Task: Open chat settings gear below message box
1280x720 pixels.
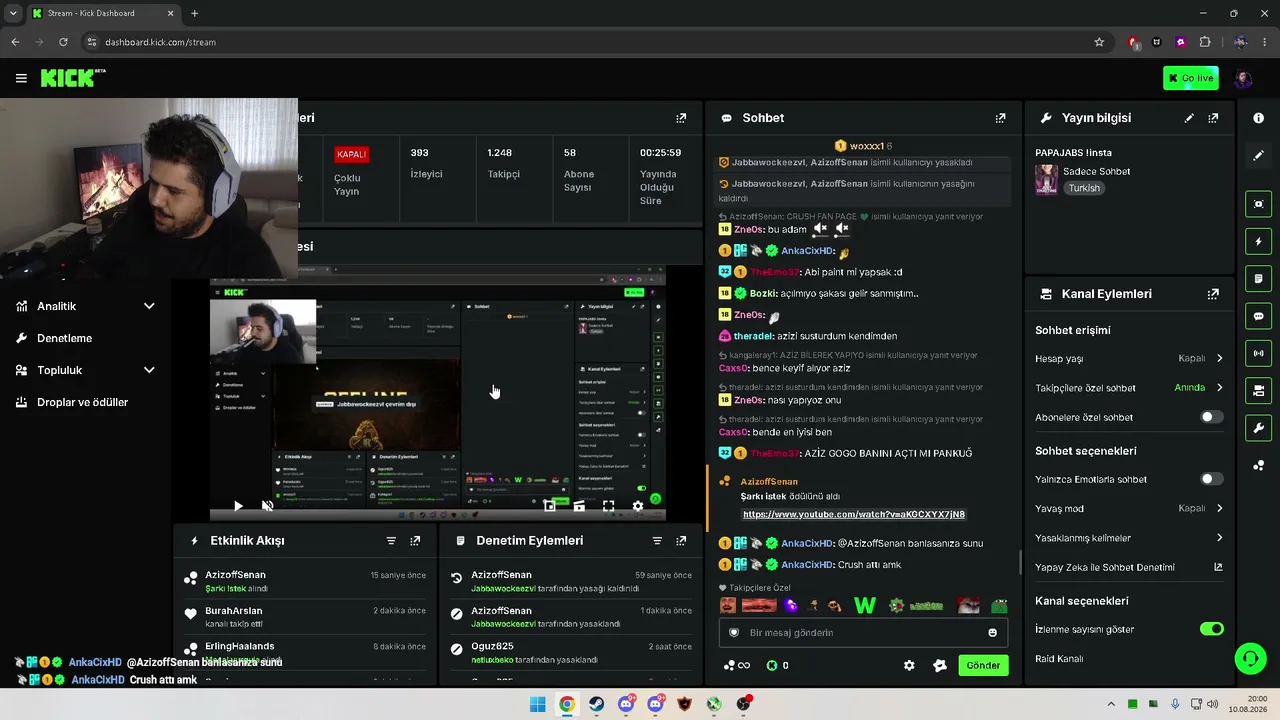Action: pyautogui.click(x=909, y=666)
